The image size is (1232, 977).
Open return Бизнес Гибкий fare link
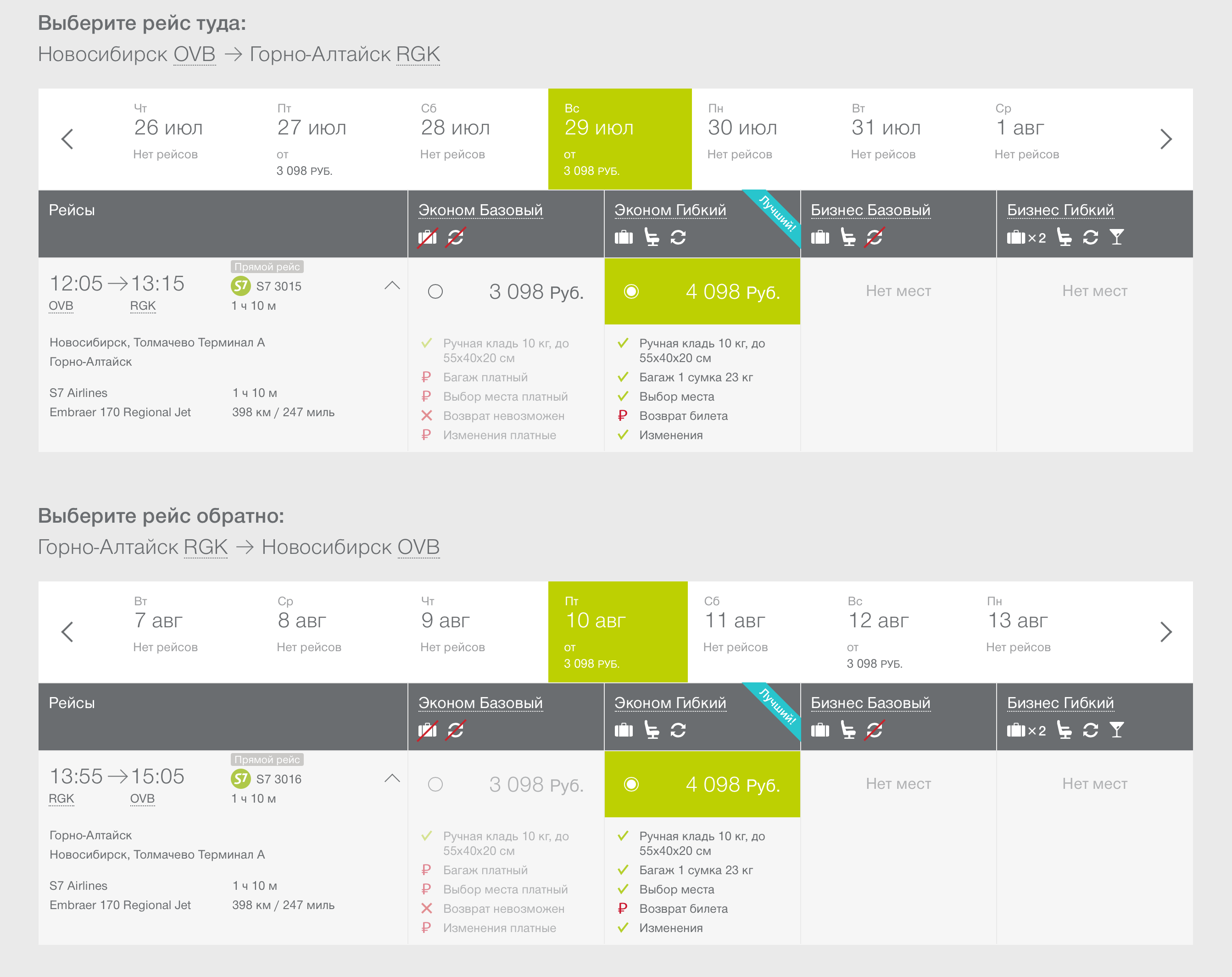click(1060, 703)
